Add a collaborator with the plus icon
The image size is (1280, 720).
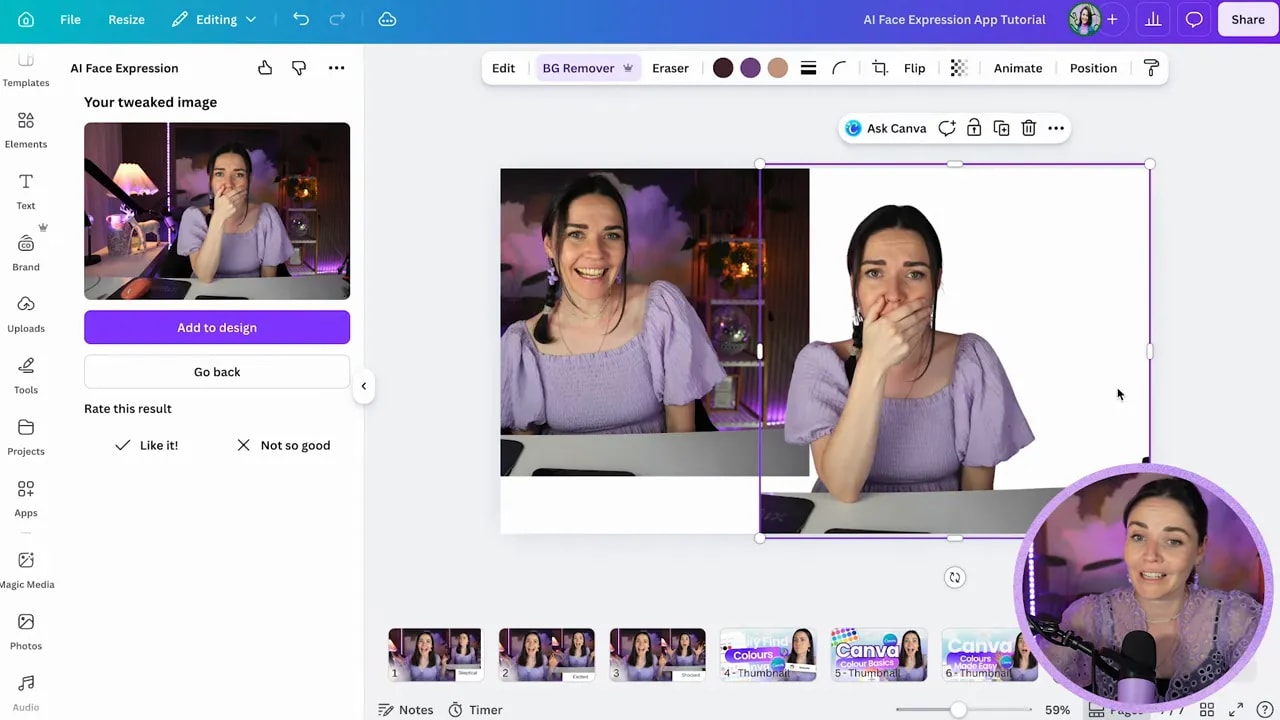click(1112, 19)
